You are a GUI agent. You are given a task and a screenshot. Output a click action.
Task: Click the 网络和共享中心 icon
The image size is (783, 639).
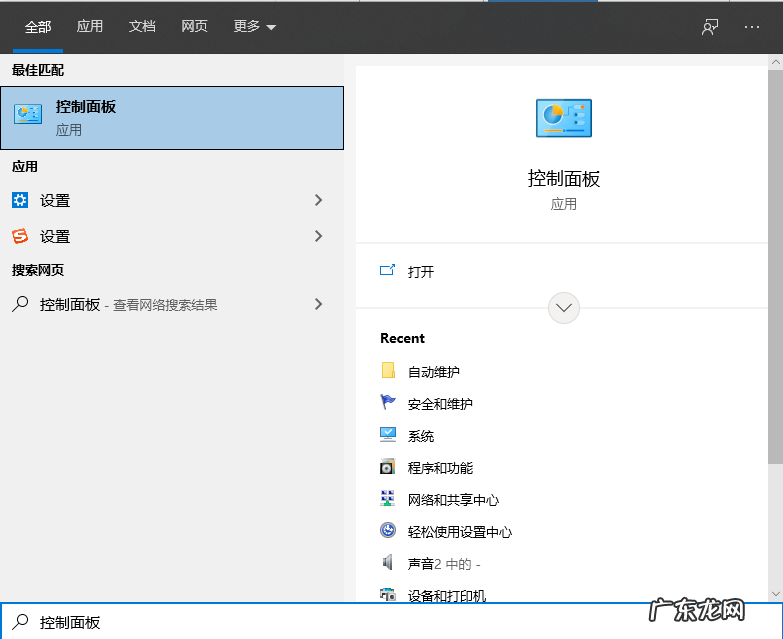pos(388,498)
